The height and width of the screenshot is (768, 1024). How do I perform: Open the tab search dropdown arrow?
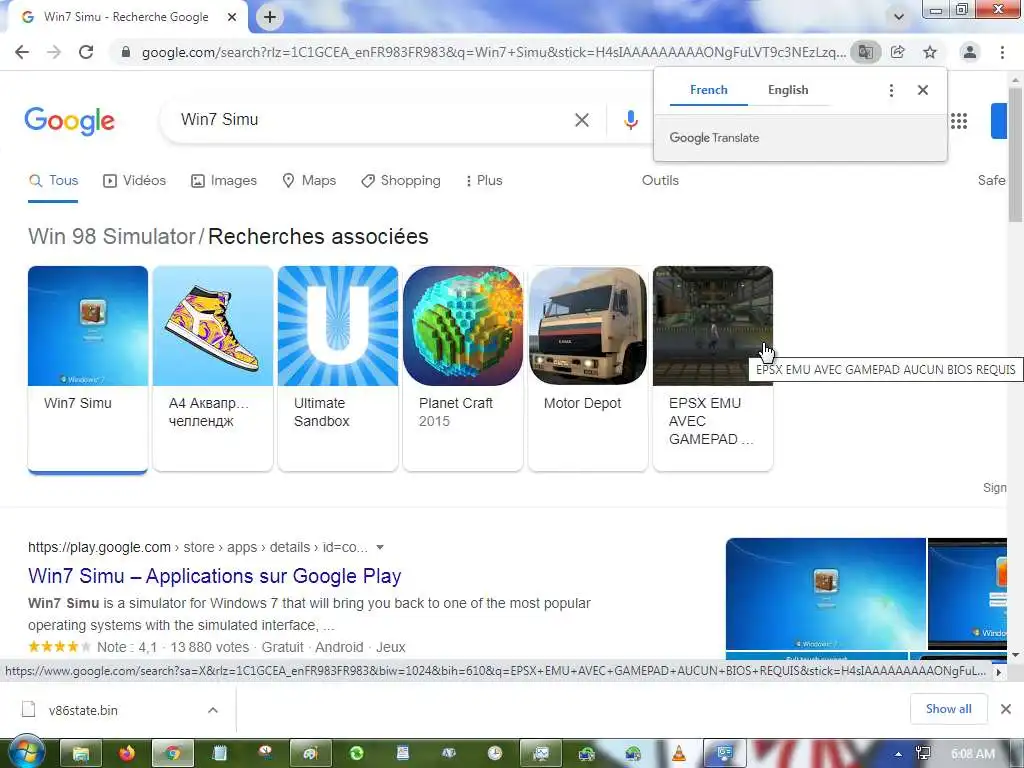click(x=899, y=17)
